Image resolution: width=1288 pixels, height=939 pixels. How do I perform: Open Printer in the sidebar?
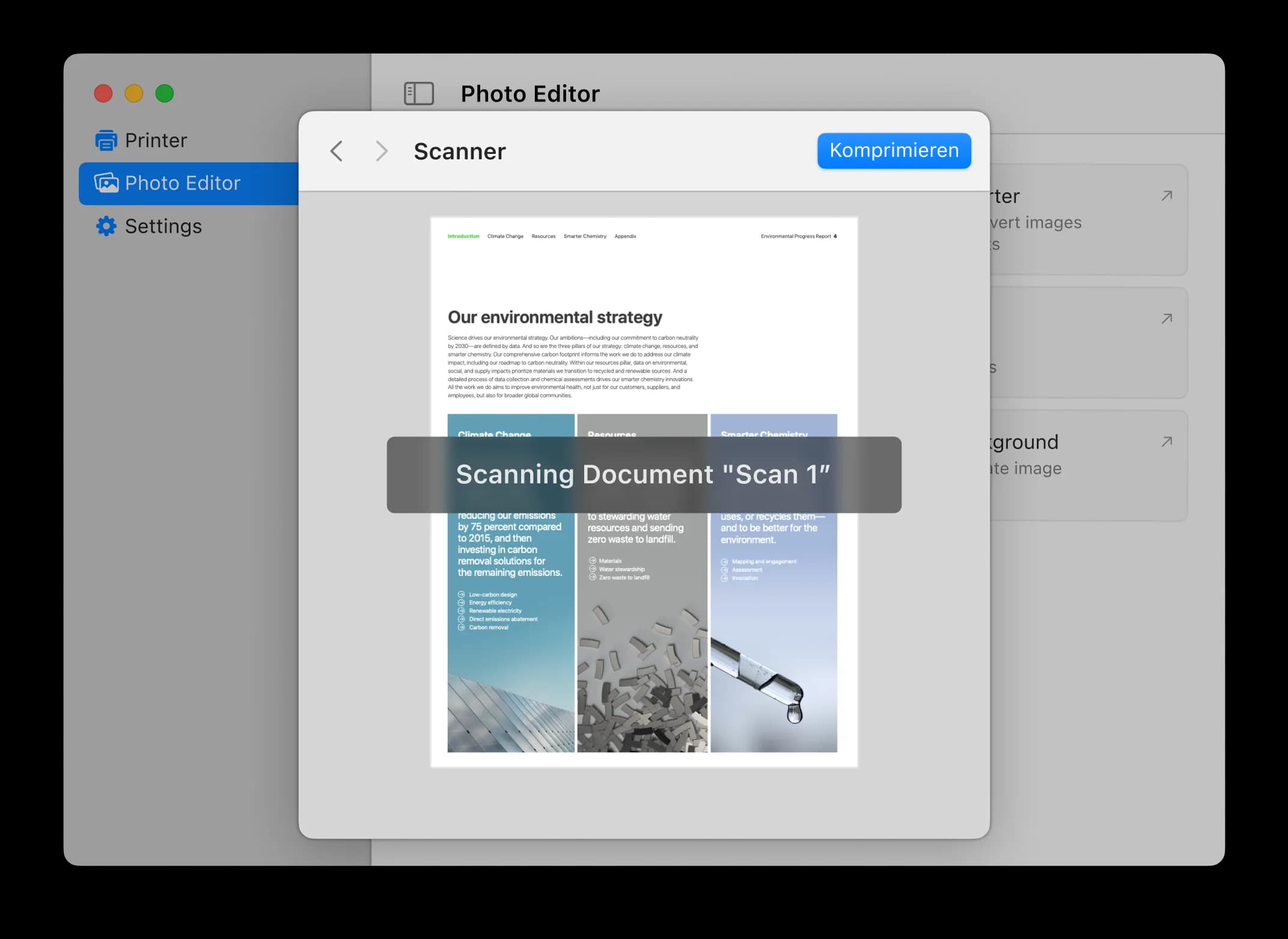pyautogui.click(x=189, y=140)
